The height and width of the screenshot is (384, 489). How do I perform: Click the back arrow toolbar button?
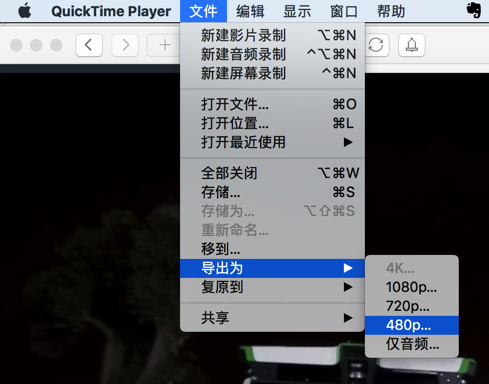(89, 45)
